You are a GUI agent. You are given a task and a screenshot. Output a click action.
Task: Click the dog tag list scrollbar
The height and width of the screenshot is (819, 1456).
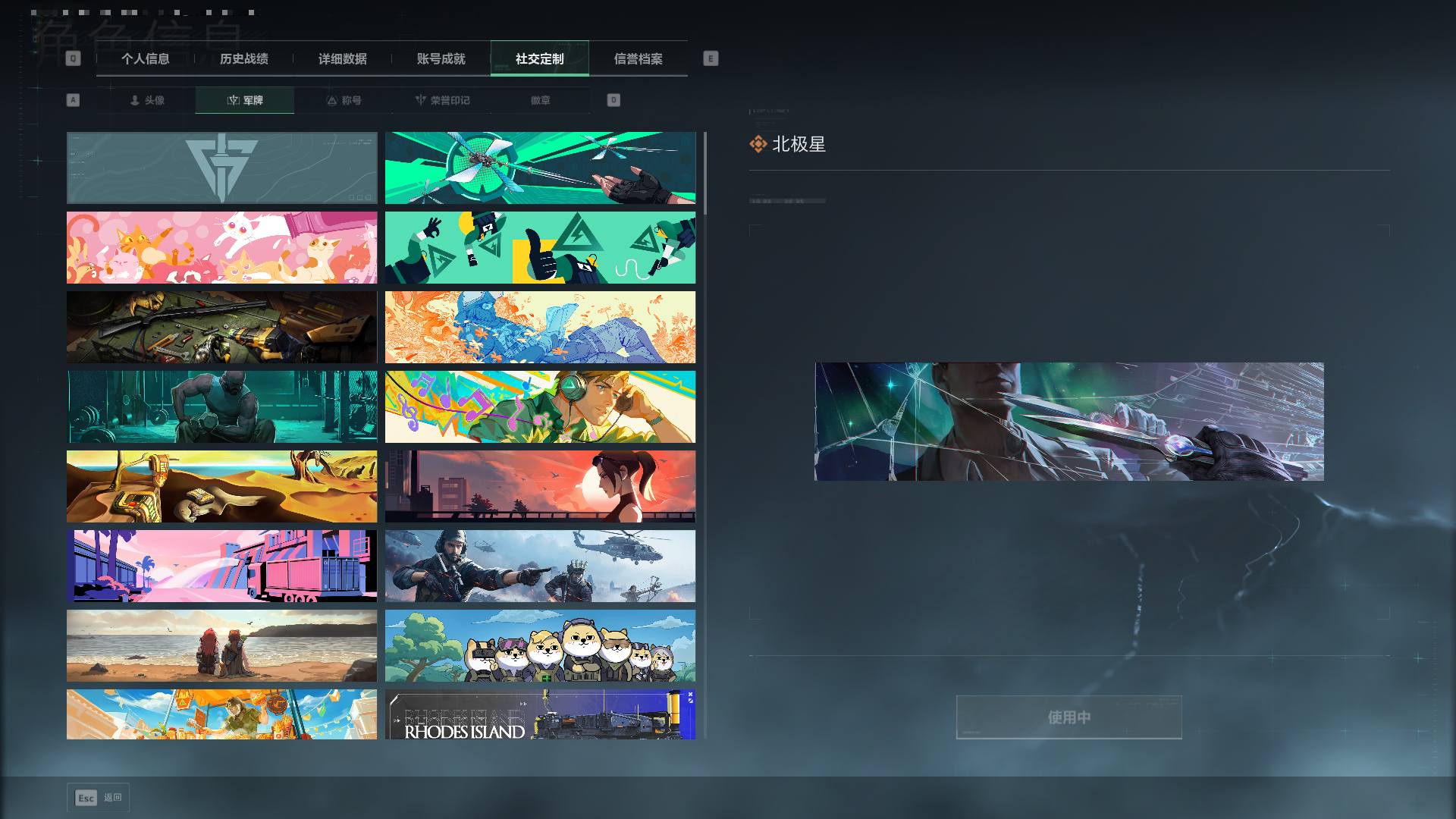705,173
